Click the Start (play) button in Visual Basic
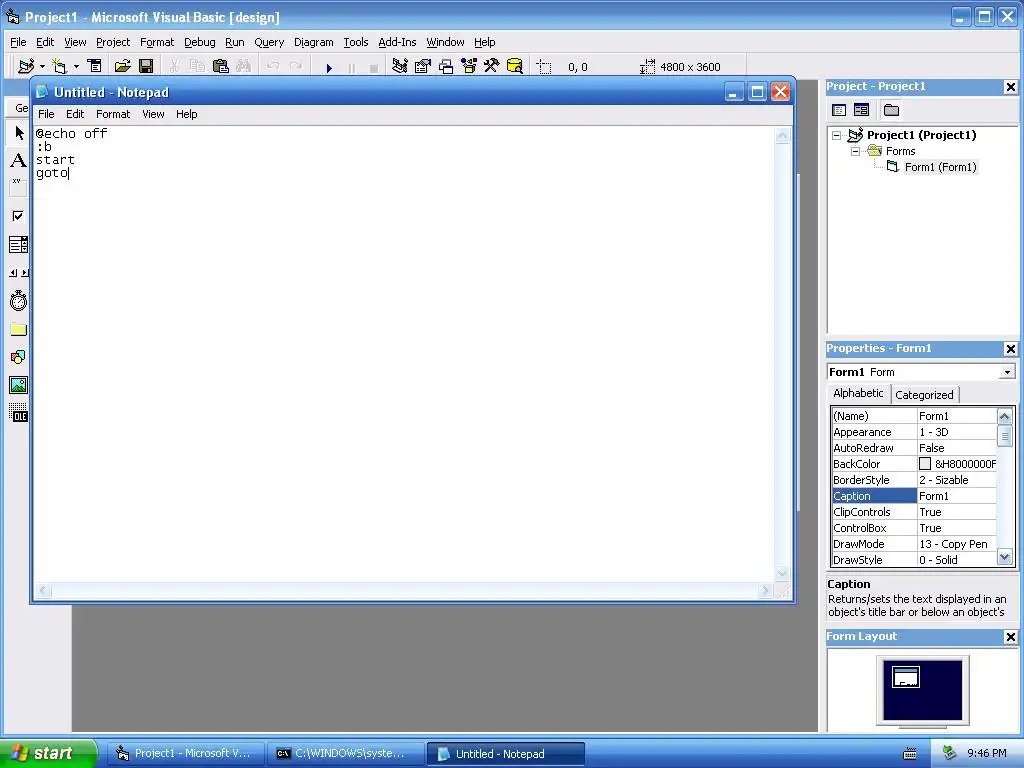 point(329,67)
